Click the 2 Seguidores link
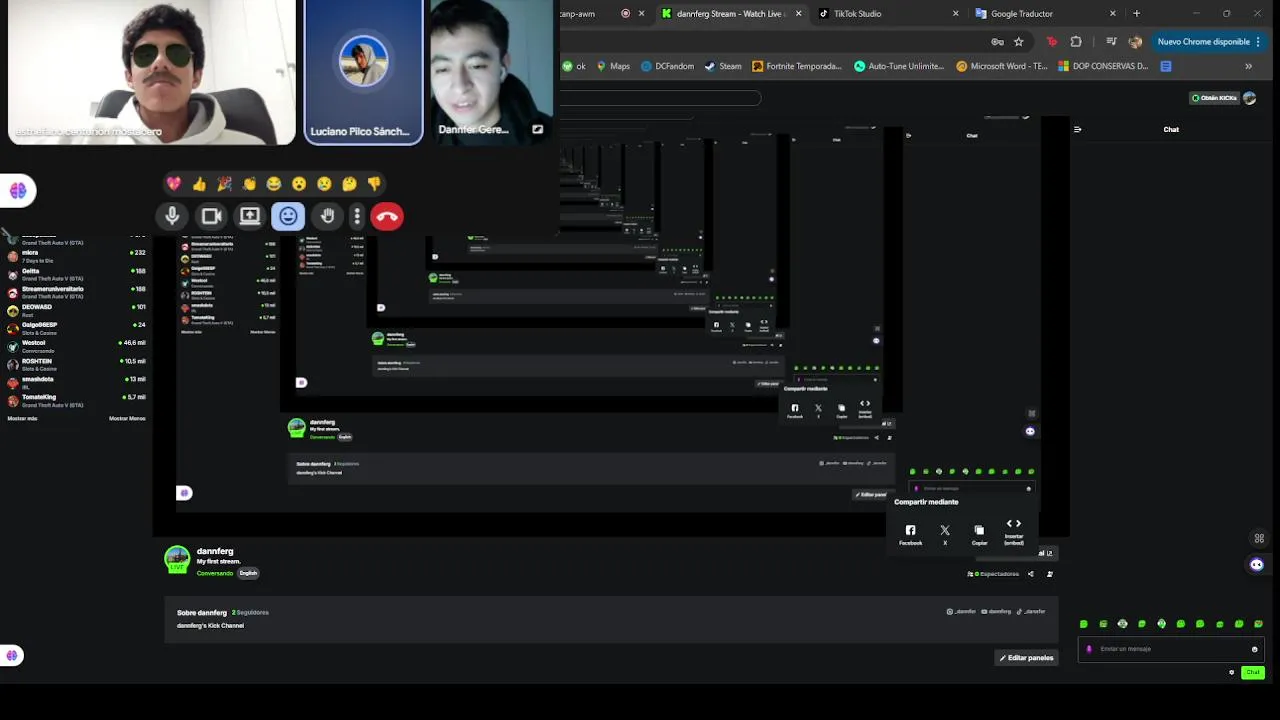The height and width of the screenshot is (720, 1280). point(250,612)
